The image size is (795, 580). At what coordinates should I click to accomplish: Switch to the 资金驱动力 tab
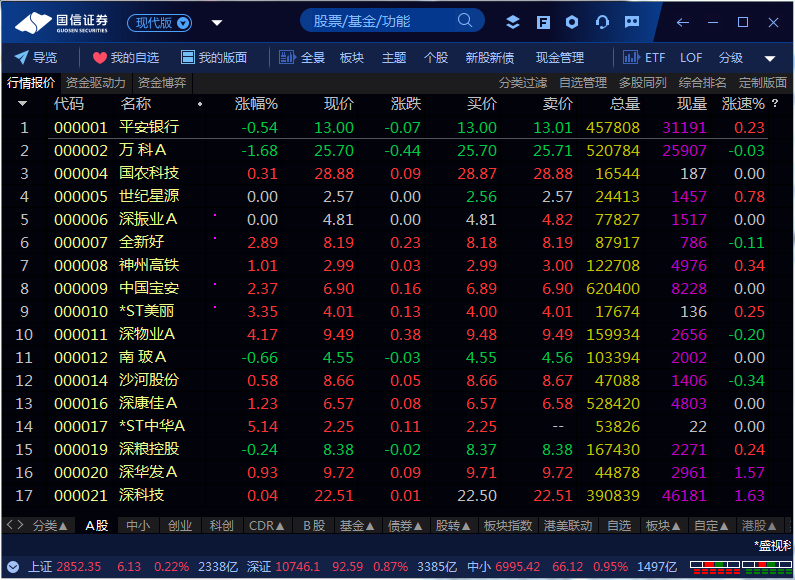(x=95, y=83)
